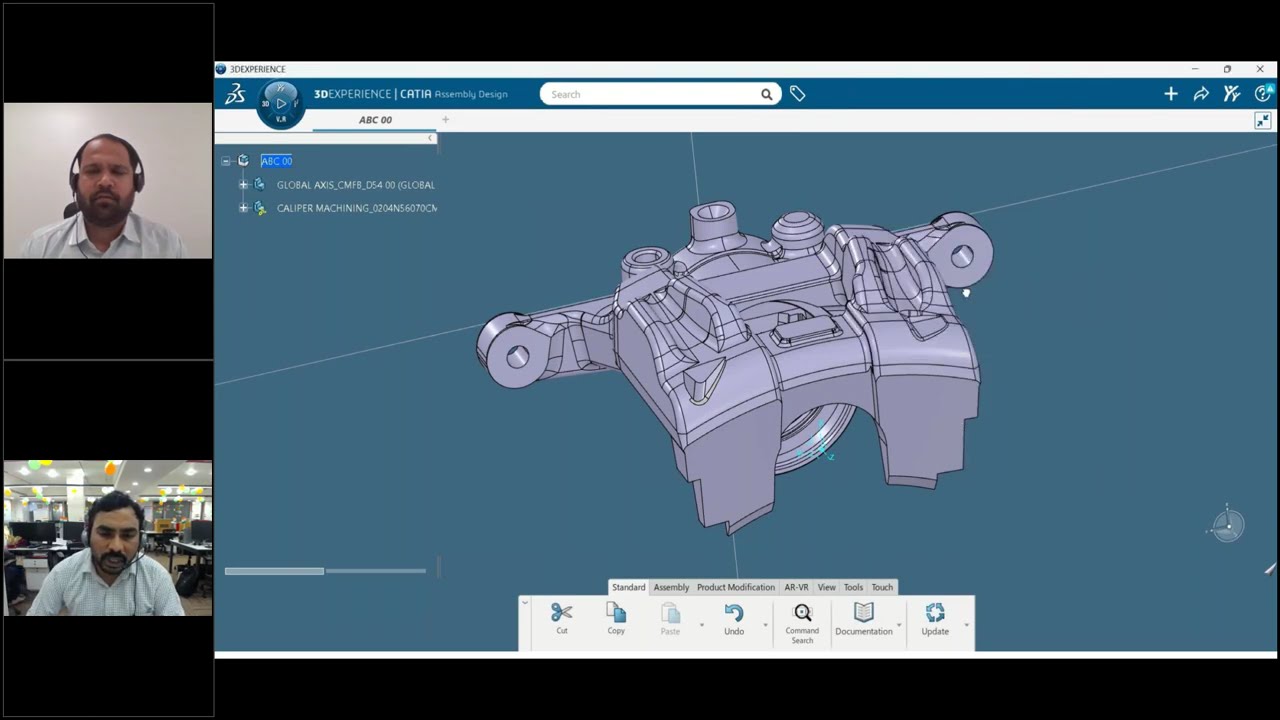
Task: Switch to the Tools tab
Action: point(853,587)
